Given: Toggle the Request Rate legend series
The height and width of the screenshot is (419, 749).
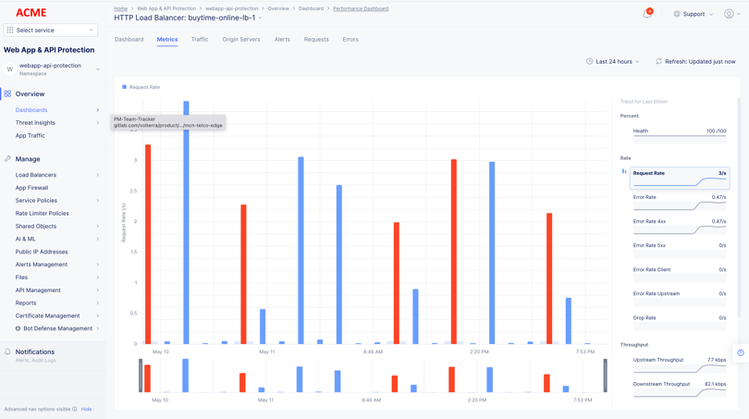Looking at the screenshot, I should pos(141,87).
